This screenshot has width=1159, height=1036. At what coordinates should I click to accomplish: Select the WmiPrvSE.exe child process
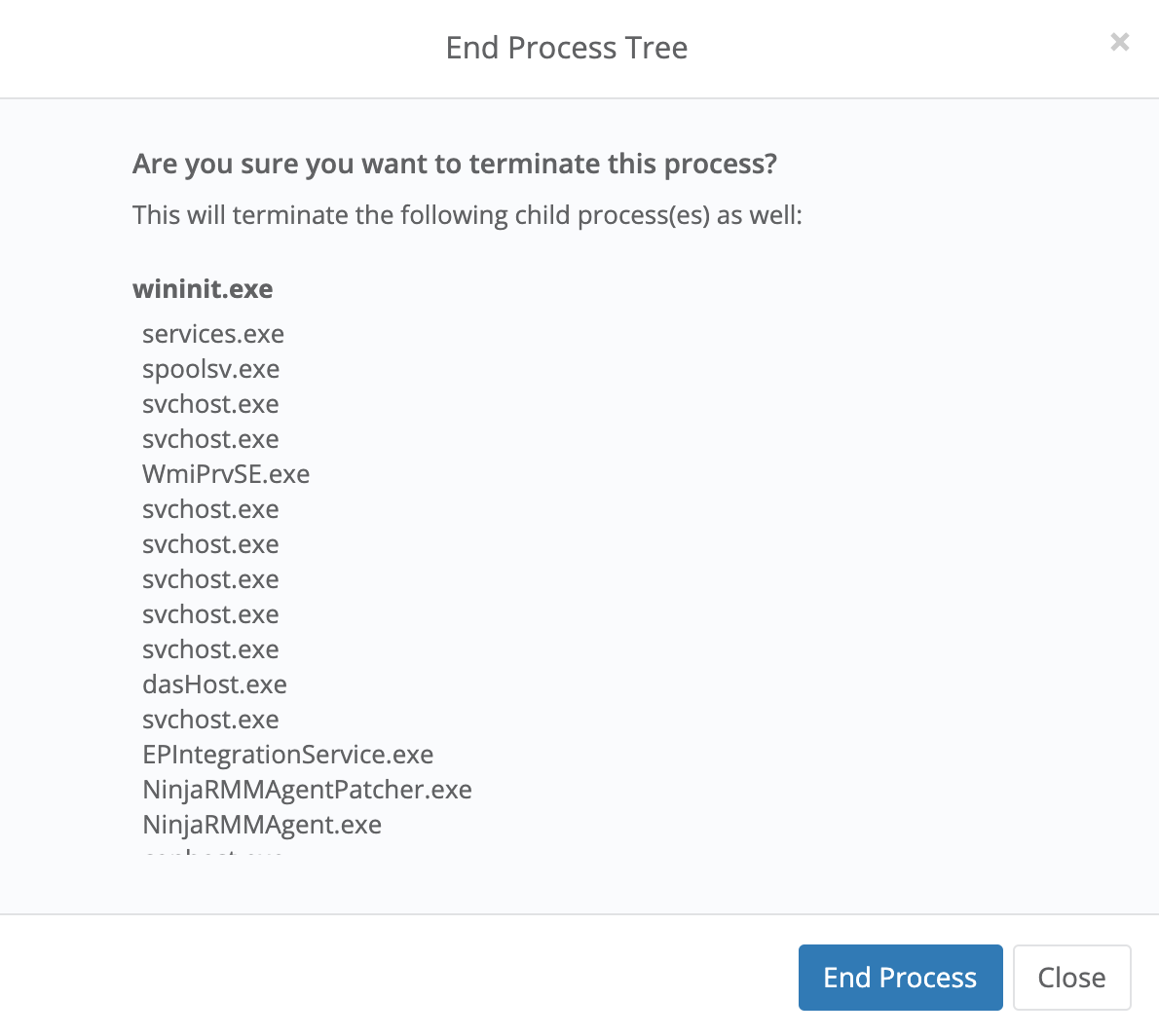(226, 474)
